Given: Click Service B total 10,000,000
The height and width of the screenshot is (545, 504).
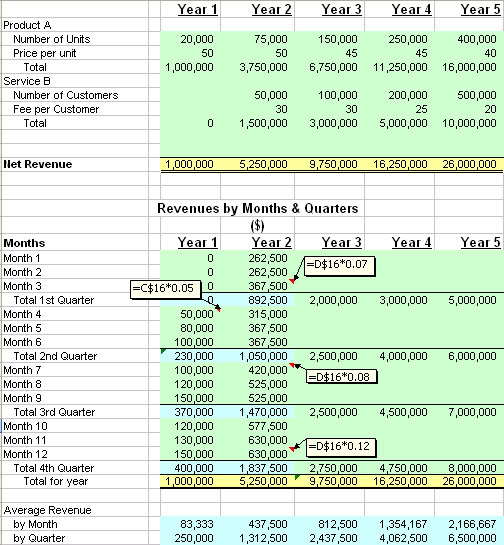Looking at the screenshot, I should pos(469,123).
